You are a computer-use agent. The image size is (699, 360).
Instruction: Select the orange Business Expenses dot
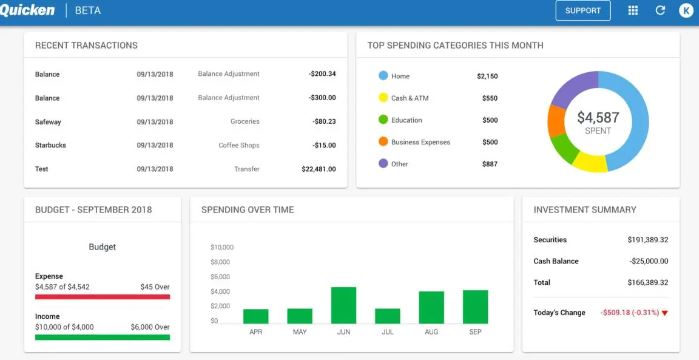pyautogui.click(x=383, y=142)
